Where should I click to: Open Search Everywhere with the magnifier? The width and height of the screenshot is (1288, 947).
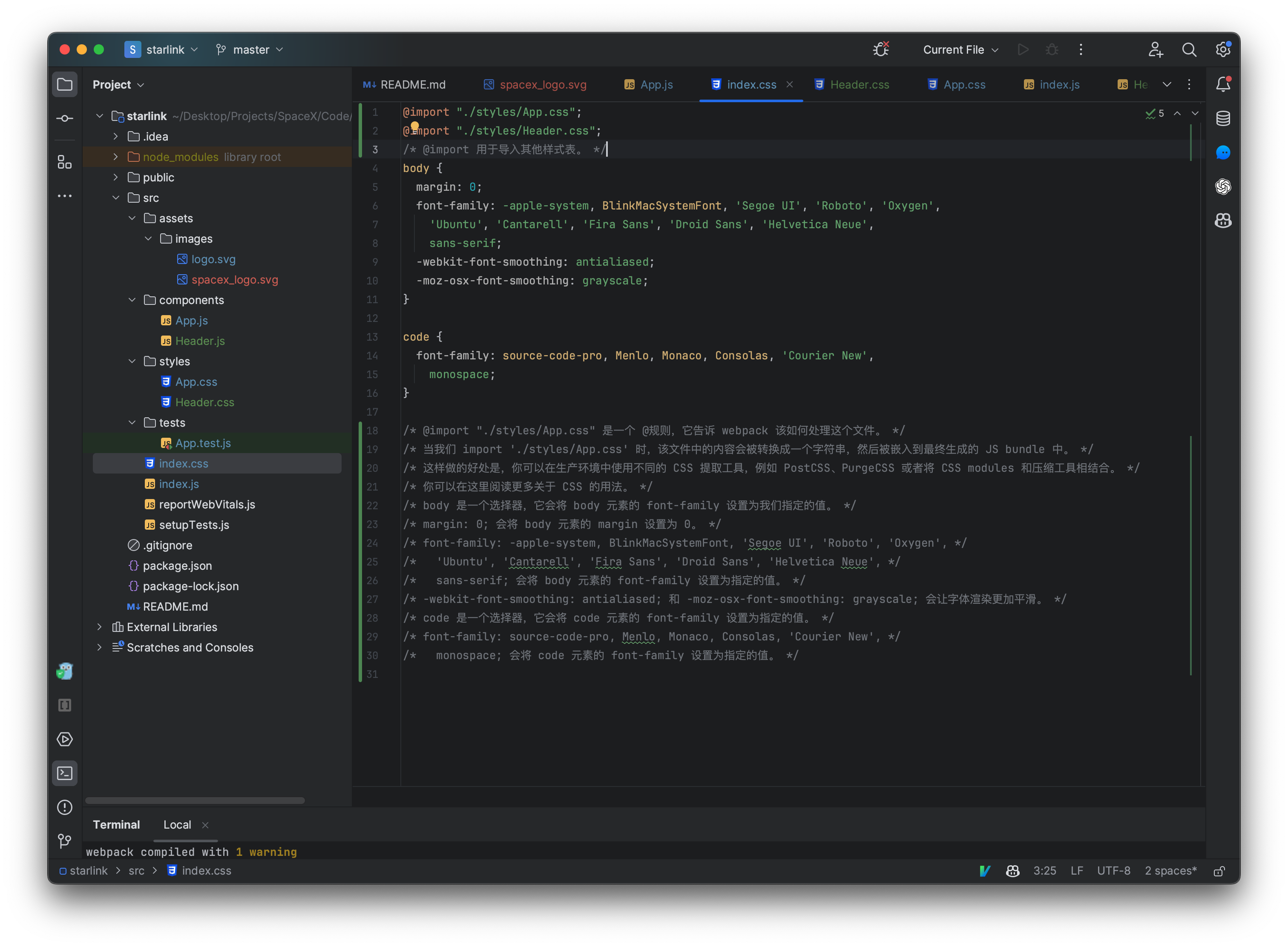[1189, 49]
